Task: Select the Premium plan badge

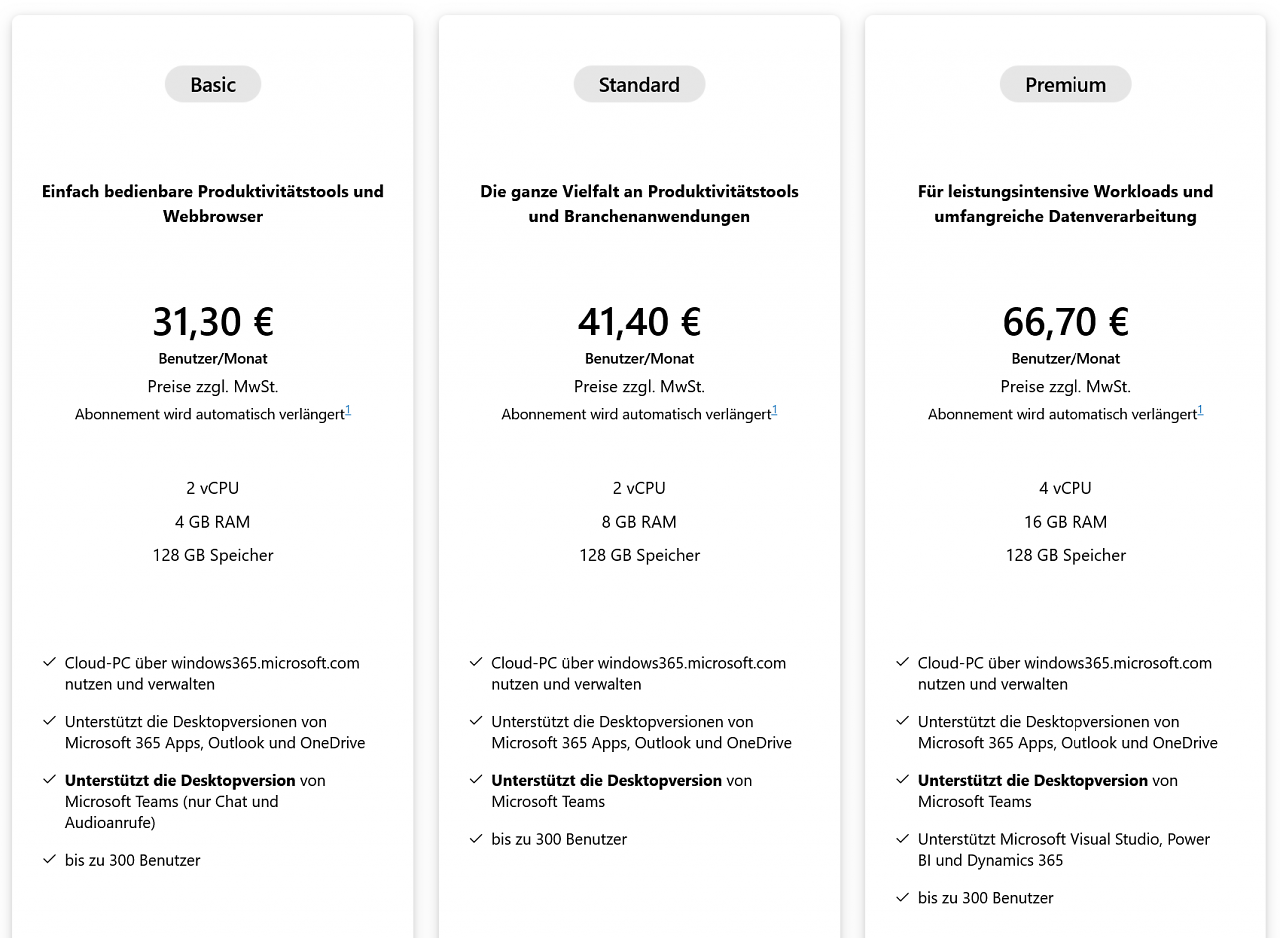Action: 1065,84
